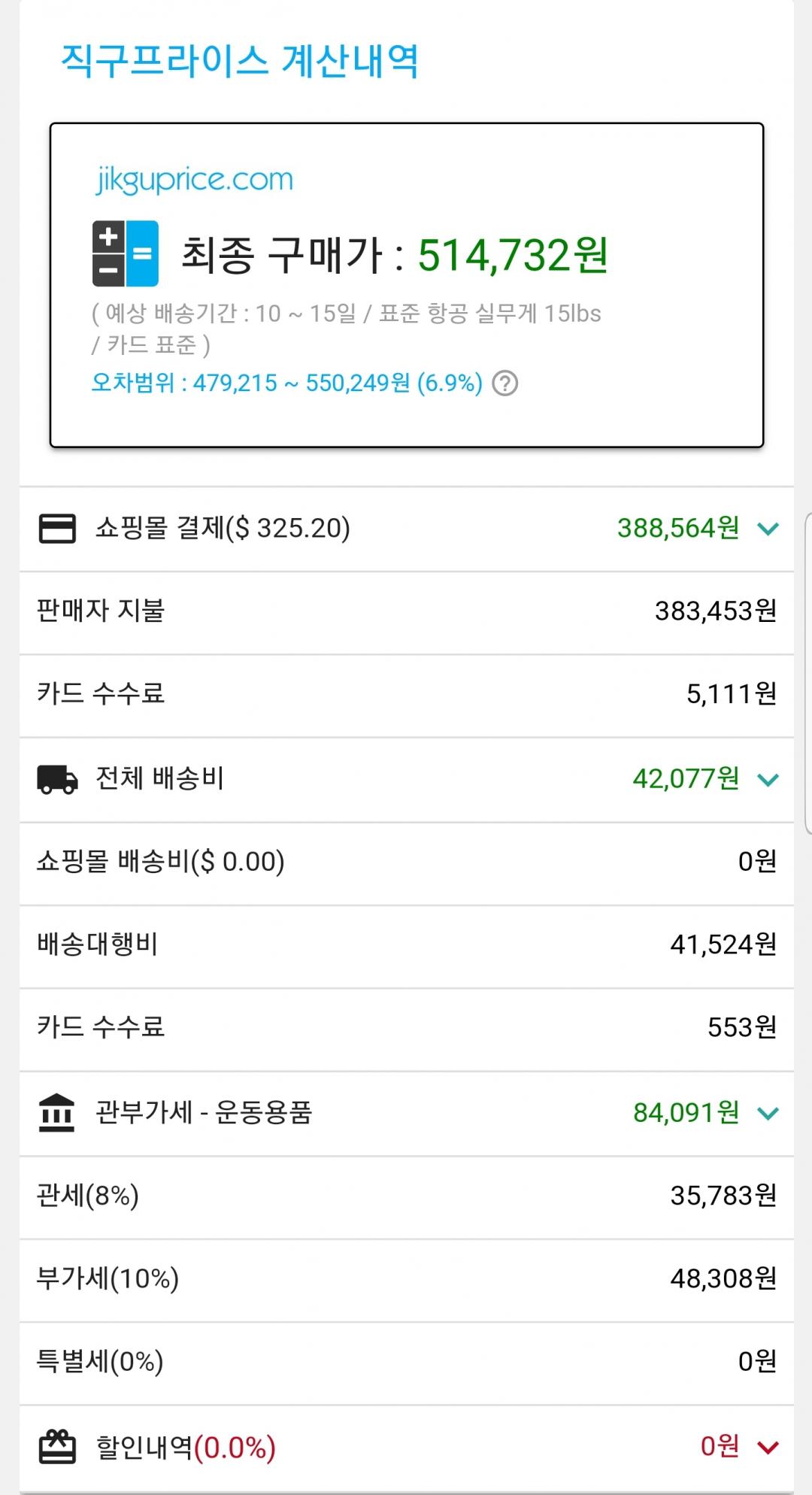Viewport: 812px width, 1495px height.
Task: Select the 배송대행비 row
Action: [x=406, y=945]
